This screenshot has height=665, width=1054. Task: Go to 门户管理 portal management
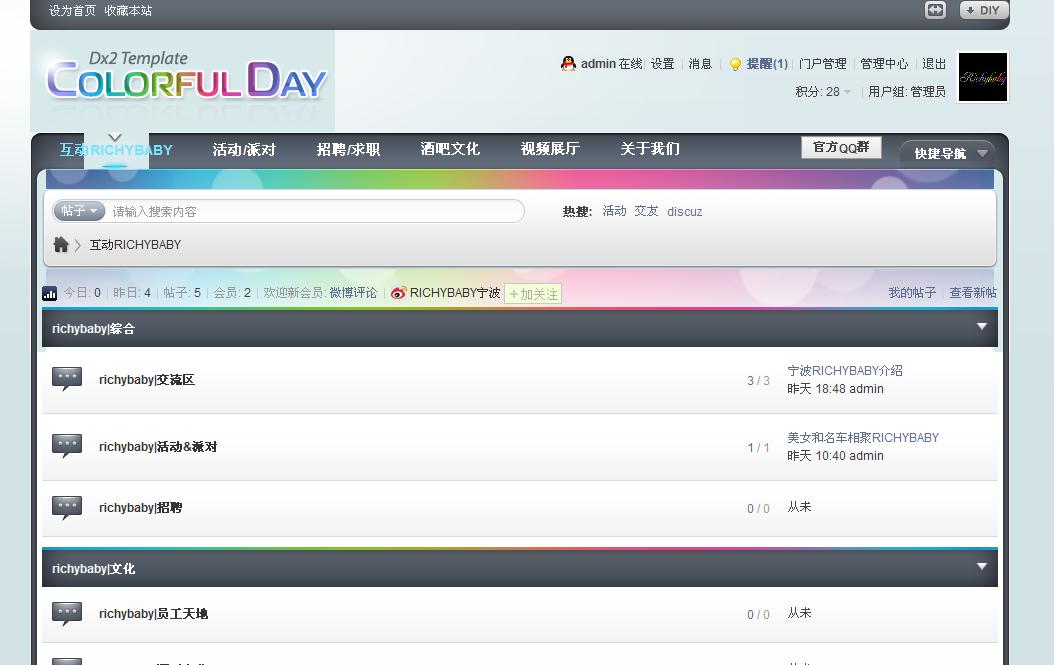coord(823,64)
